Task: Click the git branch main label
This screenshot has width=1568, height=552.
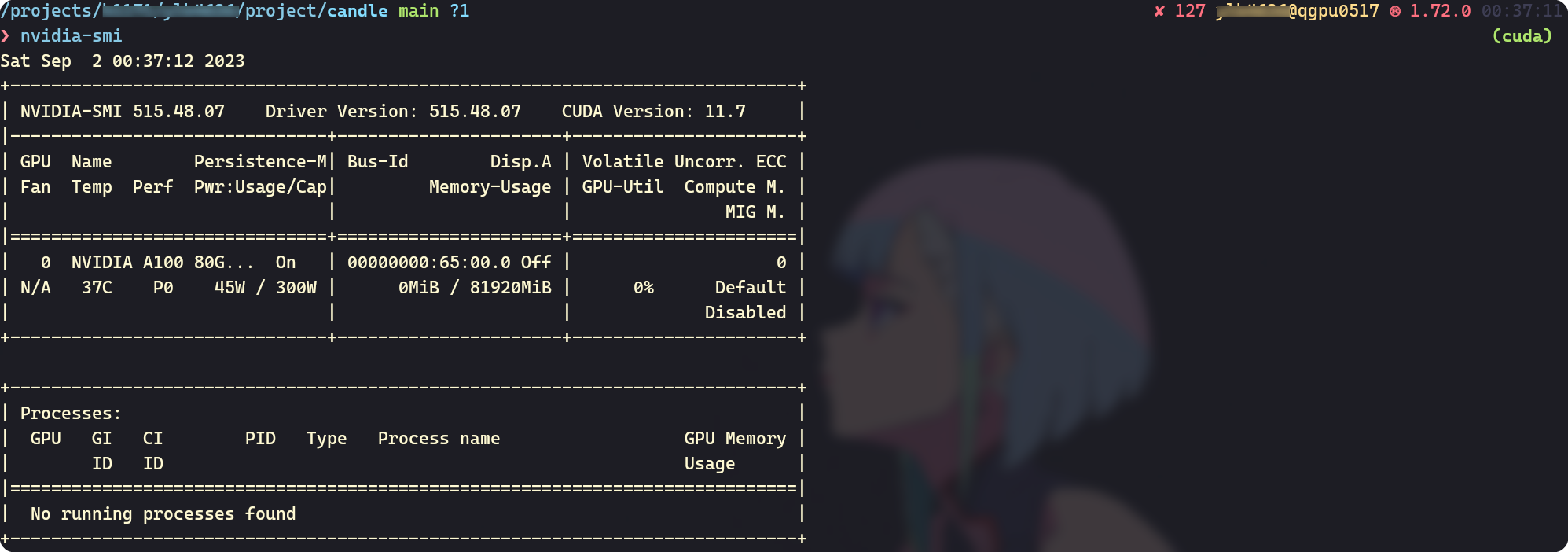Action: click(418, 11)
